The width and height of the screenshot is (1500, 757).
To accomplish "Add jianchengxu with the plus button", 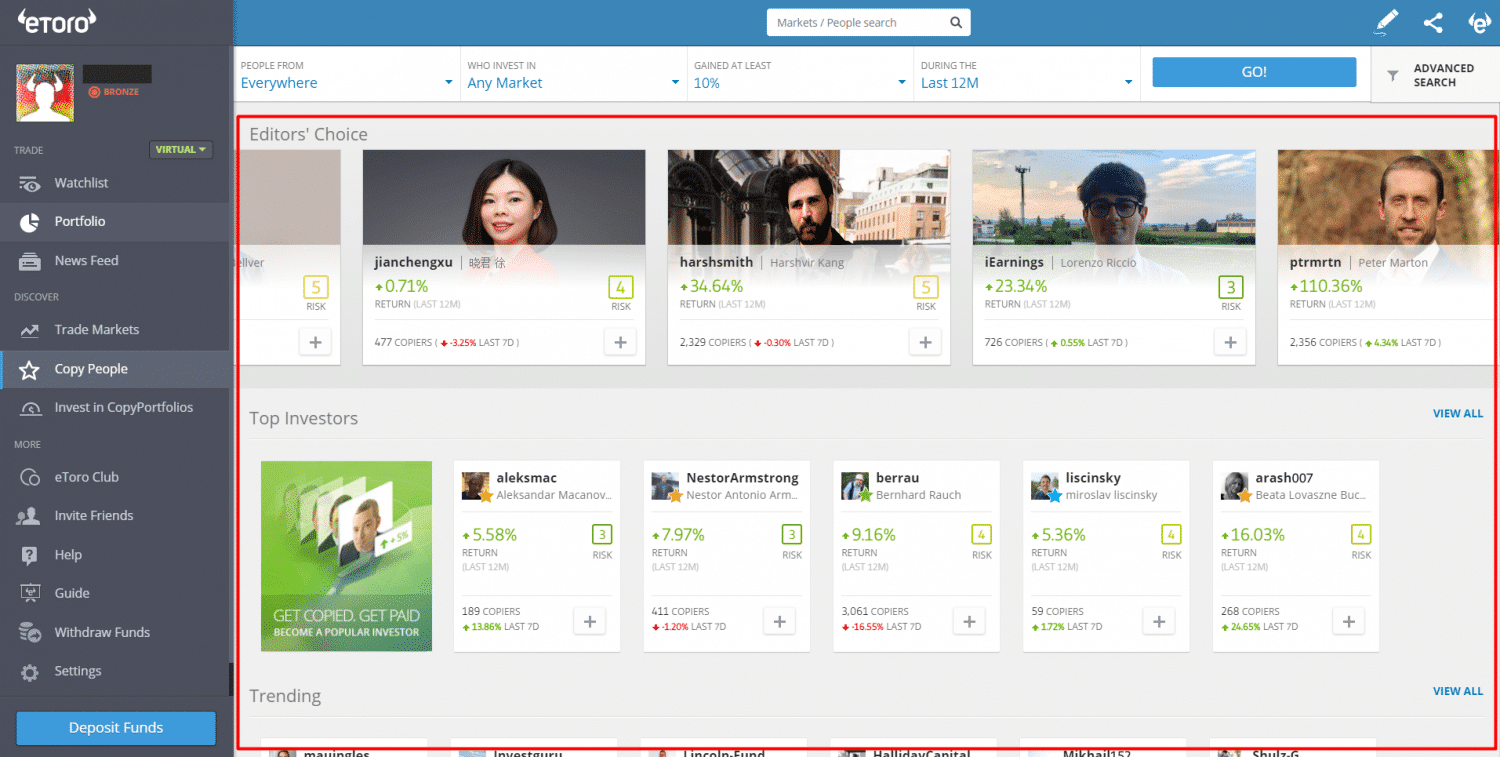I will (x=620, y=342).
